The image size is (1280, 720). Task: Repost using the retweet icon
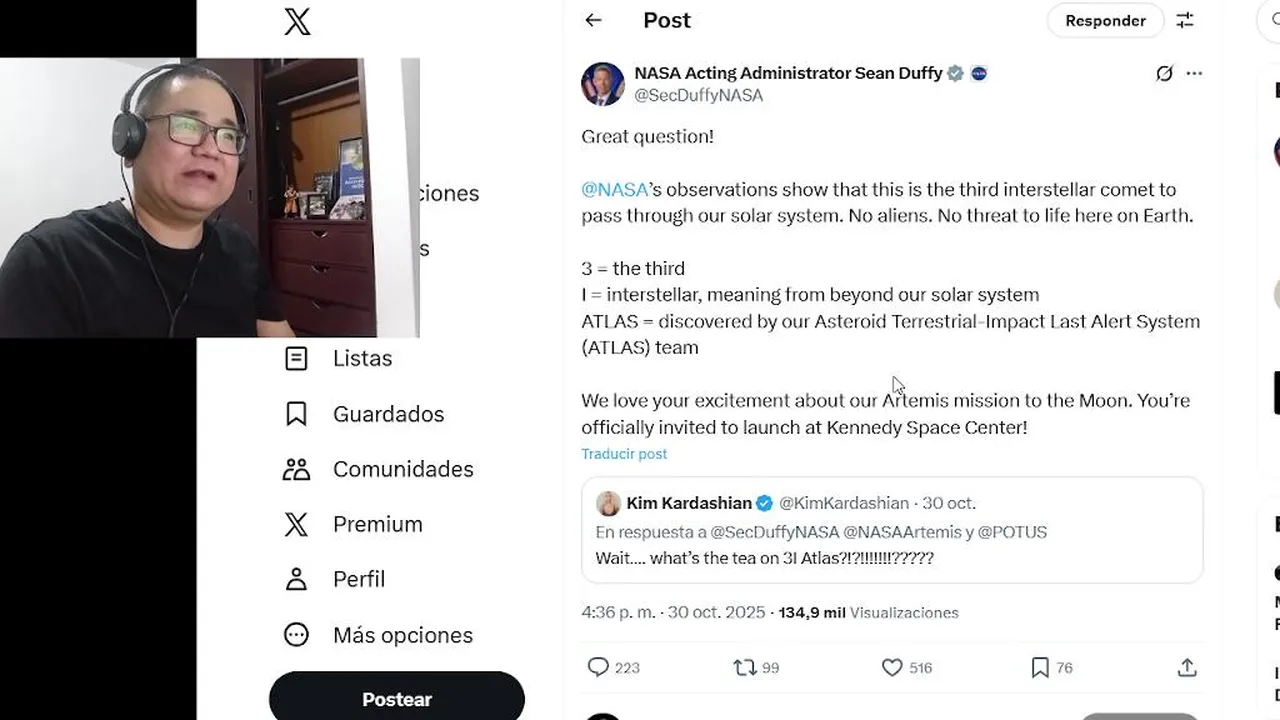745,667
